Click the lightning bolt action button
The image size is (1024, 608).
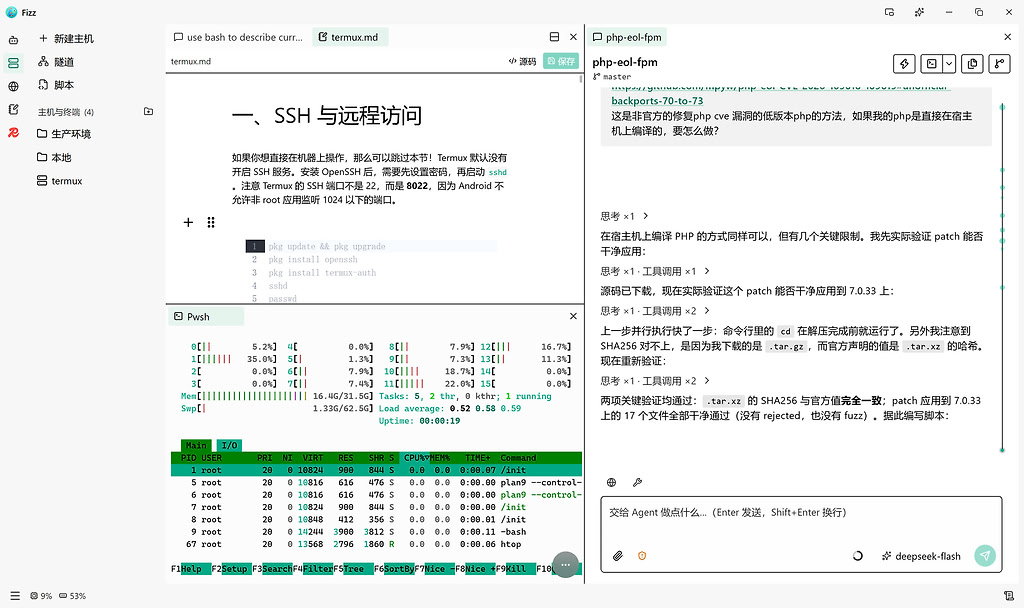pos(904,63)
